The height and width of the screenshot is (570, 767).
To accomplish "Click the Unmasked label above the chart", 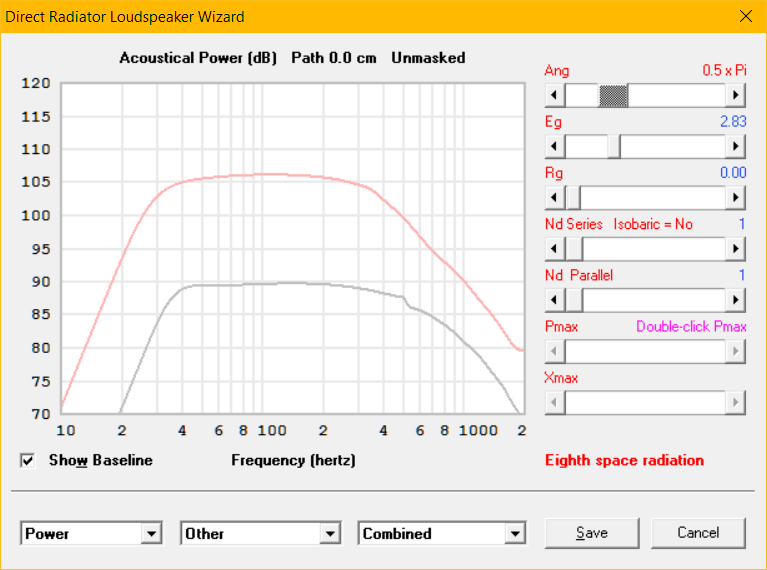I will pos(428,58).
